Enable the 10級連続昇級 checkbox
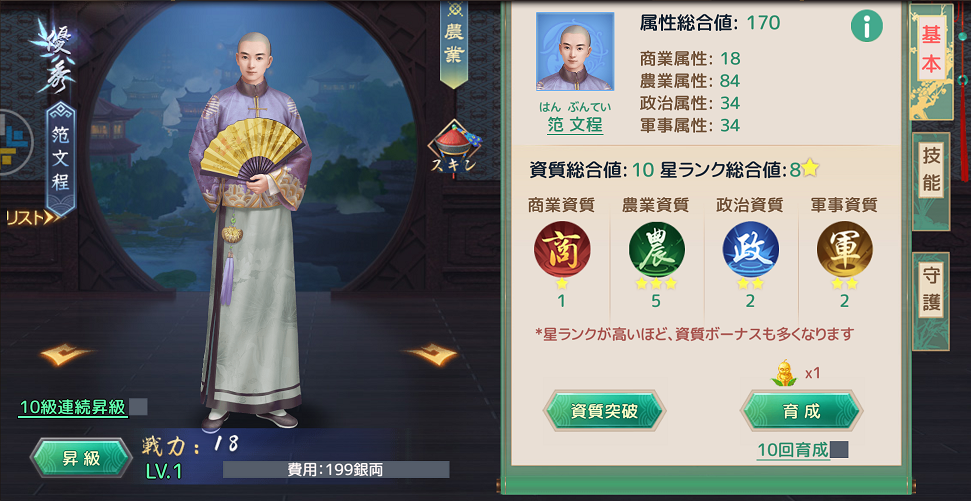The width and height of the screenshot is (971, 501). pyautogui.click(x=139, y=407)
